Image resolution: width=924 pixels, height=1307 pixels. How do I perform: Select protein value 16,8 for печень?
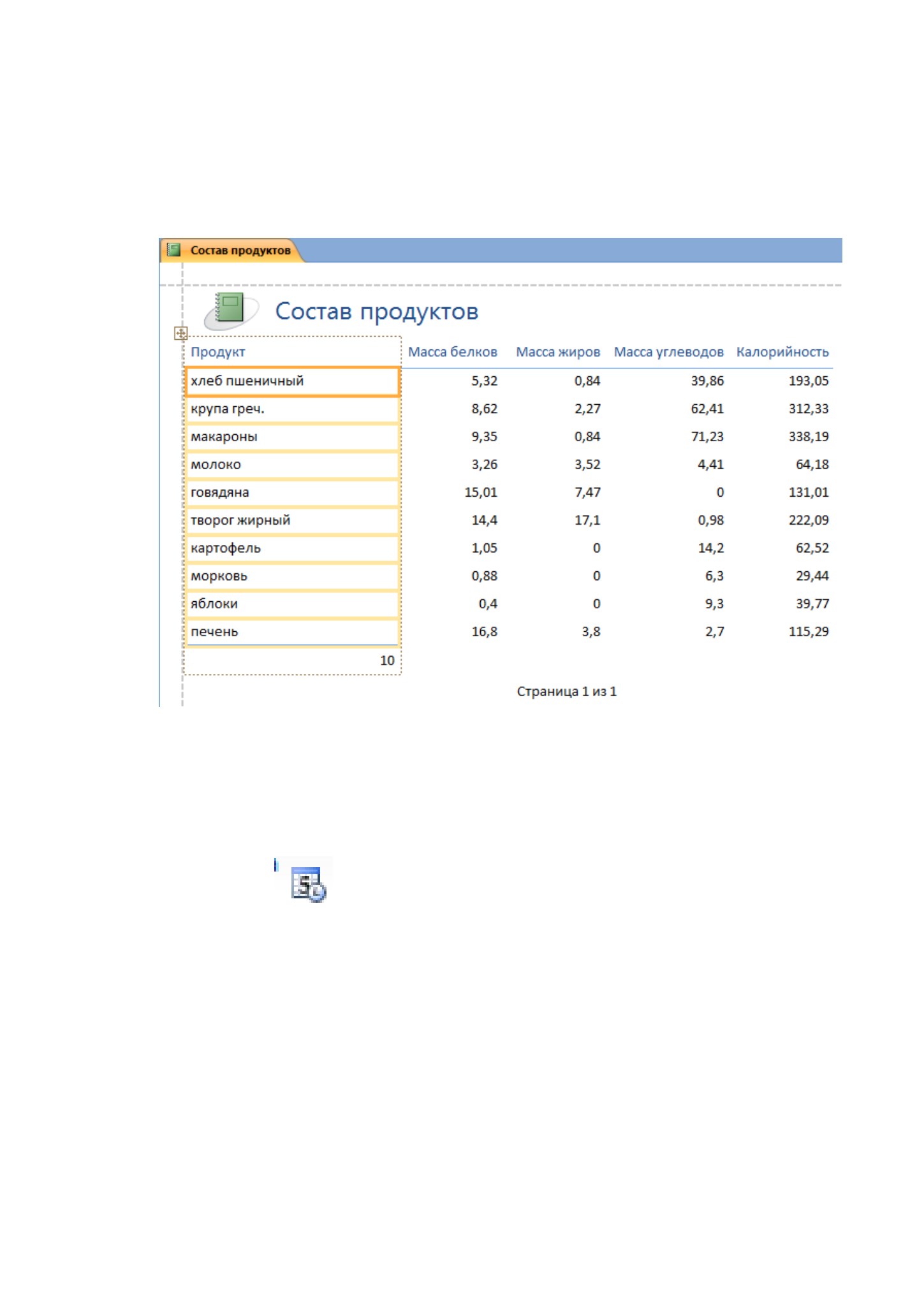484,632
